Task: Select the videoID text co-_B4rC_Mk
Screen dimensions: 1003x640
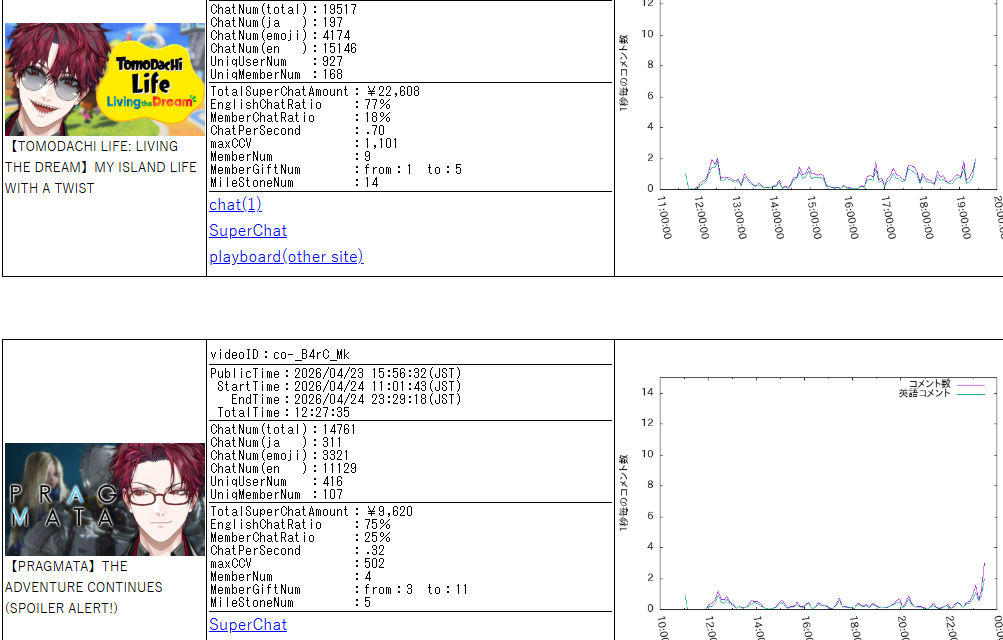Action: point(312,355)
